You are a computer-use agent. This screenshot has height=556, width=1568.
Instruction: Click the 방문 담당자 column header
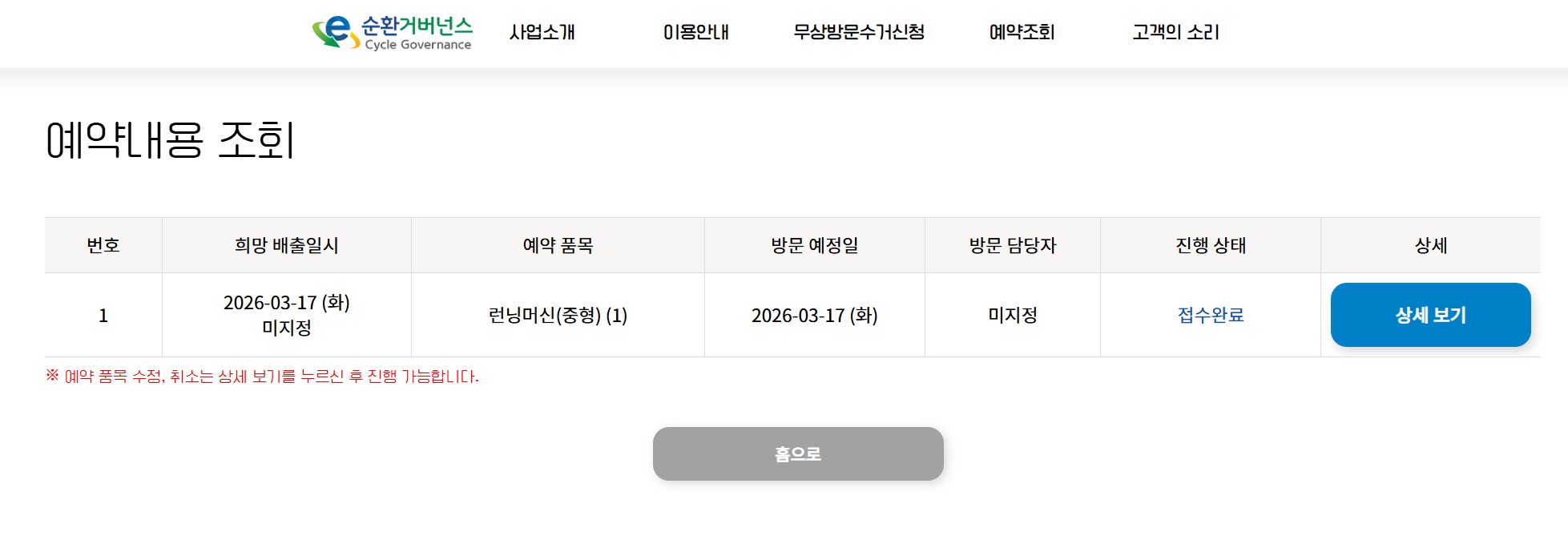point(1013,246)
